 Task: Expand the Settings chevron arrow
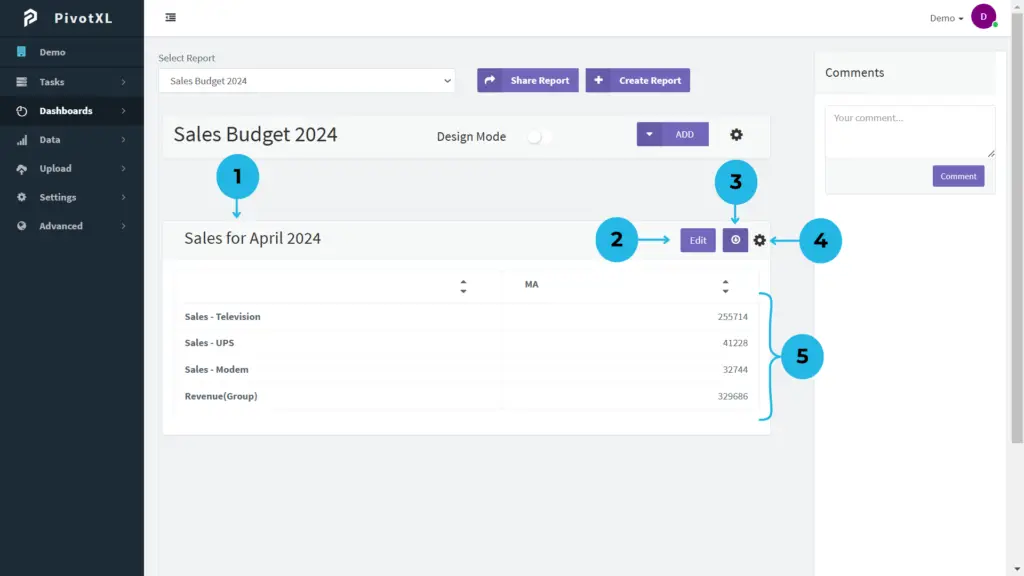[123, 197]
